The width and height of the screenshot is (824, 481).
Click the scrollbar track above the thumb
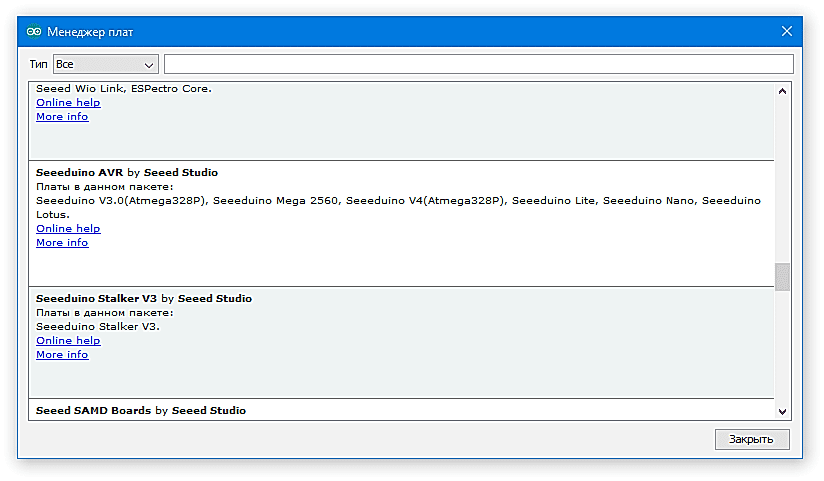click(782, 180)
